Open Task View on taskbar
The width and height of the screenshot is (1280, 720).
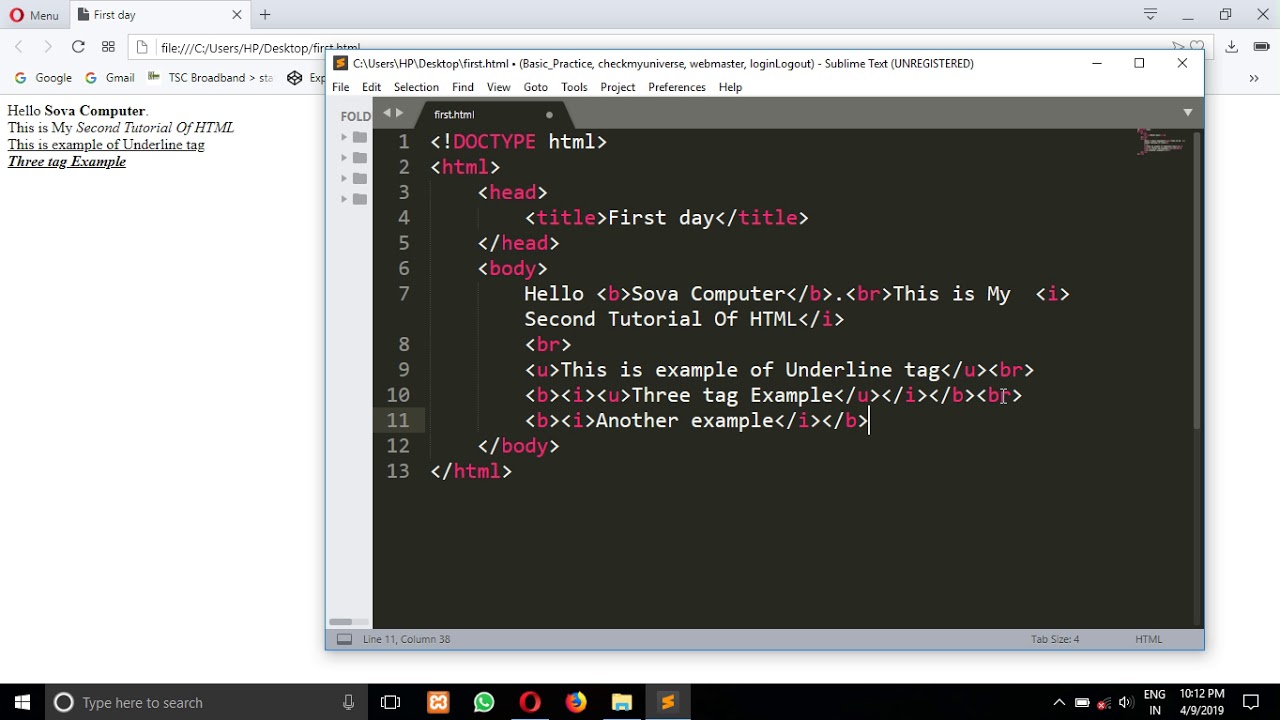click(x=390, y=703)
